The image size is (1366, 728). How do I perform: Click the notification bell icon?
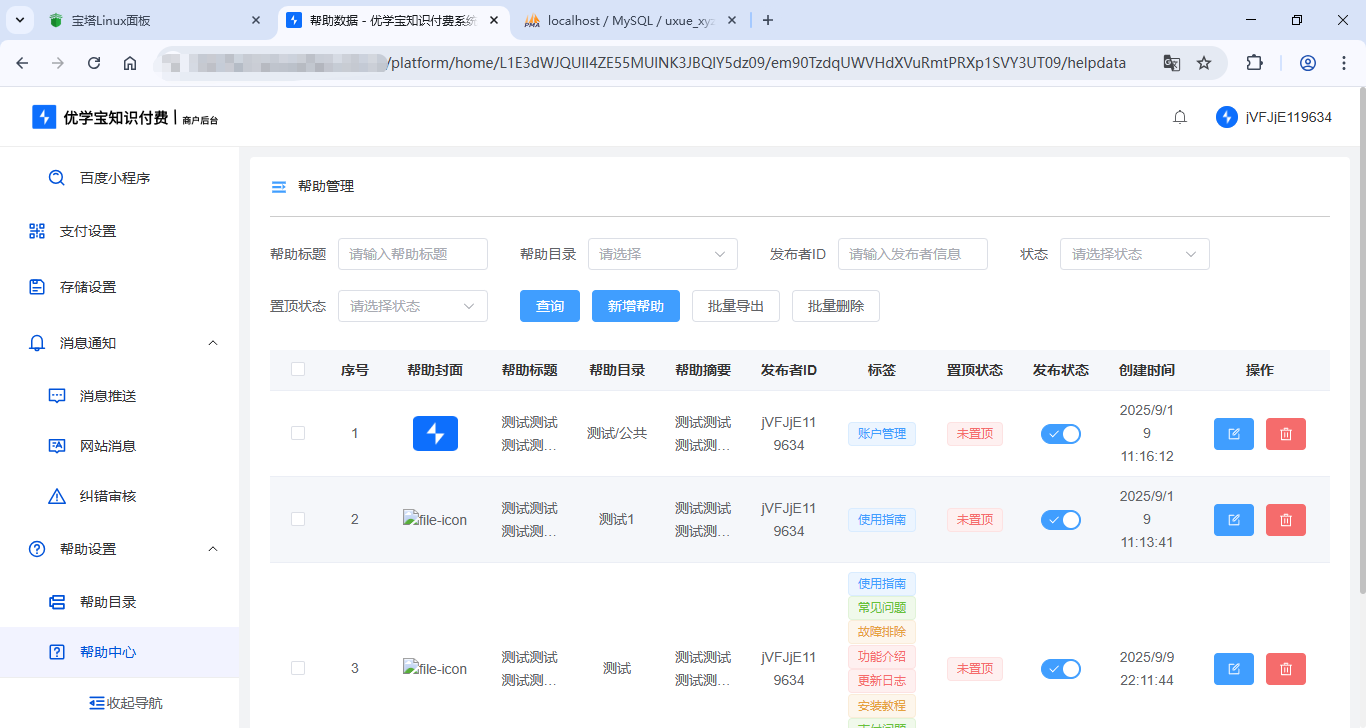pos(1180,117)
